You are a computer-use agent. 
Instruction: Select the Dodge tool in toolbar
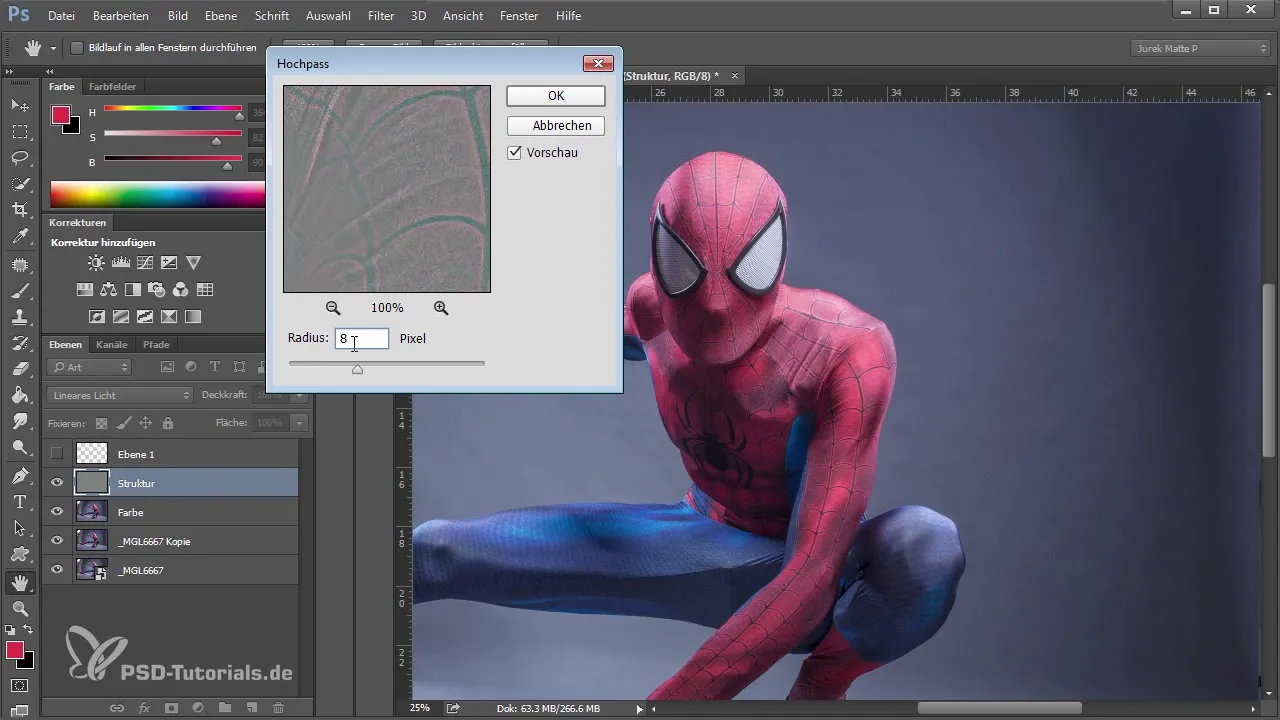19,447
